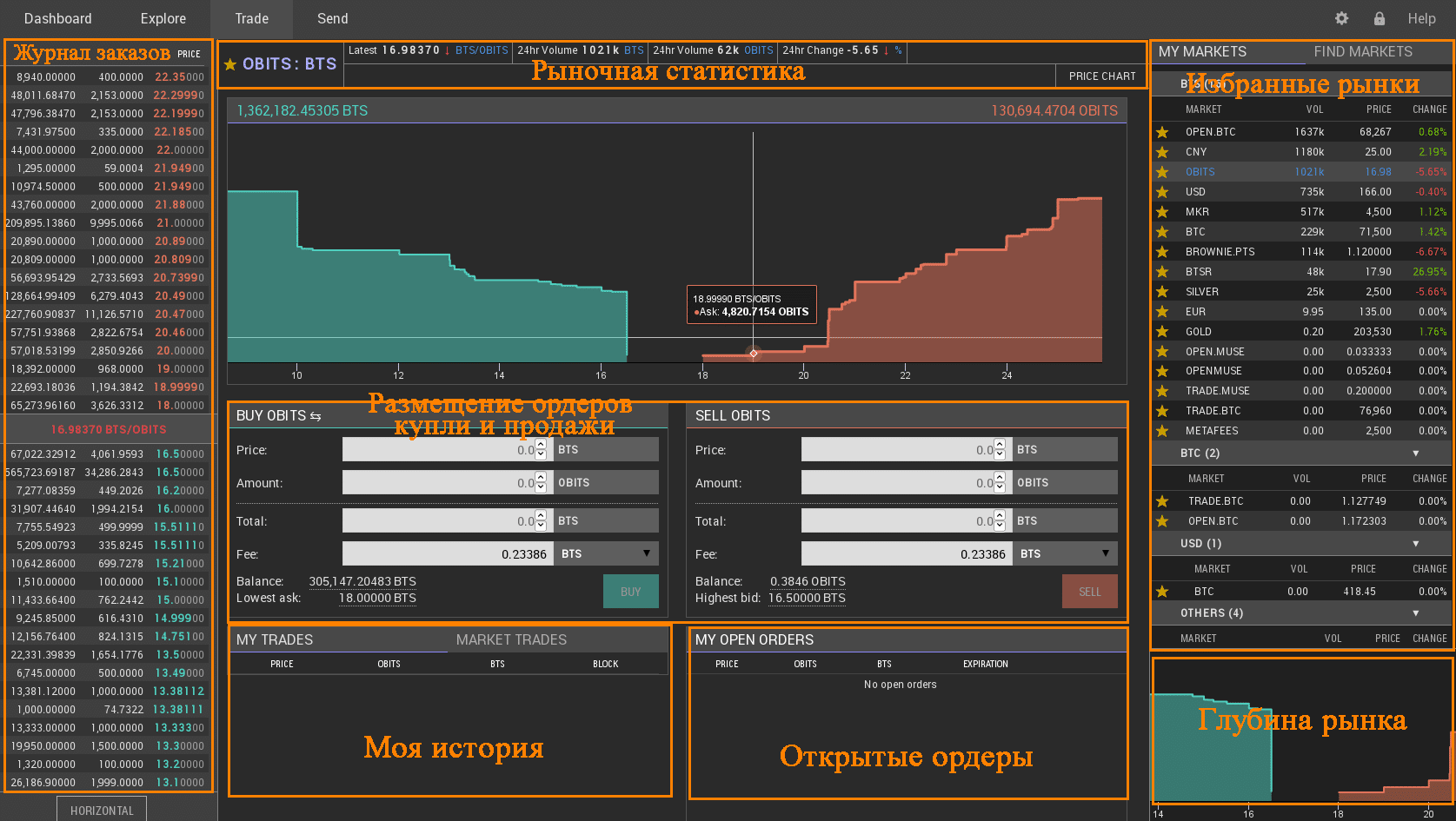Sort markets by CHANGE column header
This screenshot has width=1456, height=821.
point(1430,109)
